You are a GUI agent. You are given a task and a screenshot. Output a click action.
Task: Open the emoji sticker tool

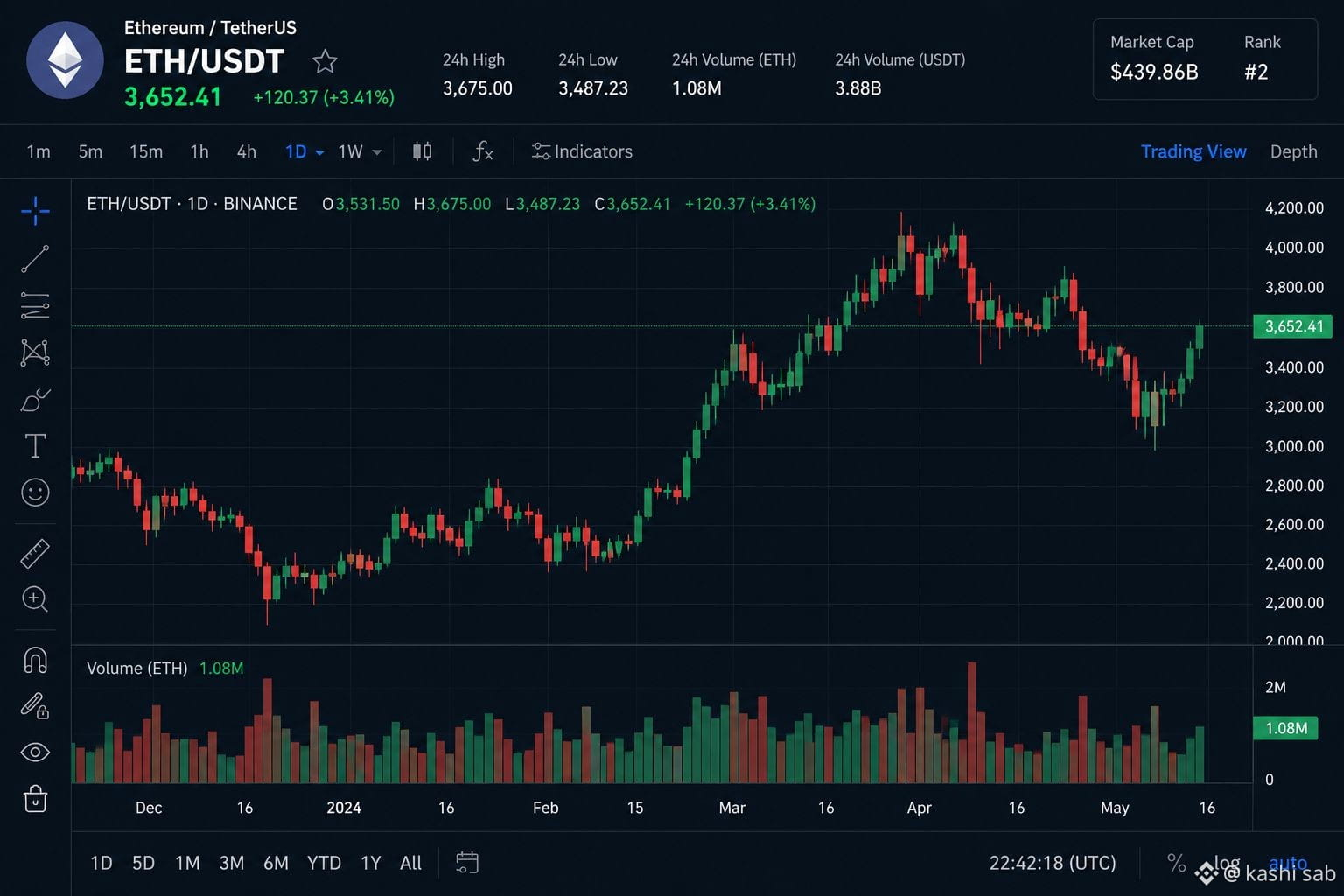coord(35,493)
